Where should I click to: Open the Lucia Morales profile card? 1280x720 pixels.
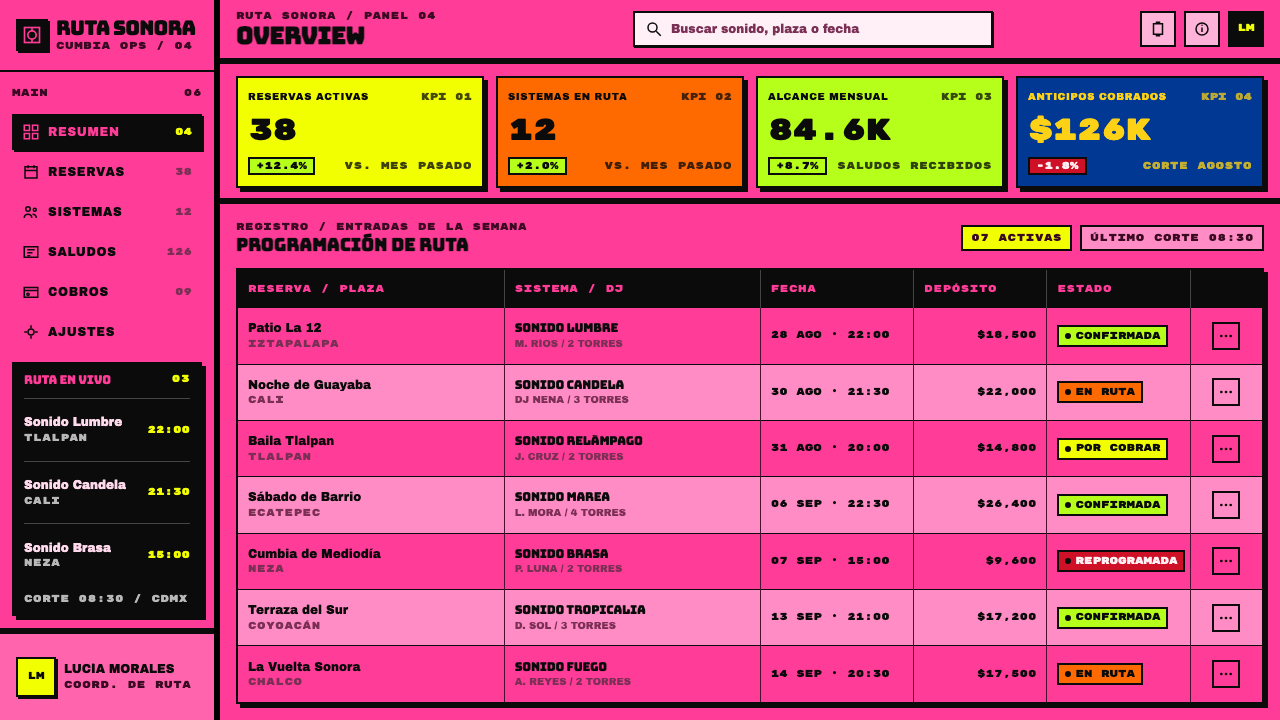(x=107, y=677)
